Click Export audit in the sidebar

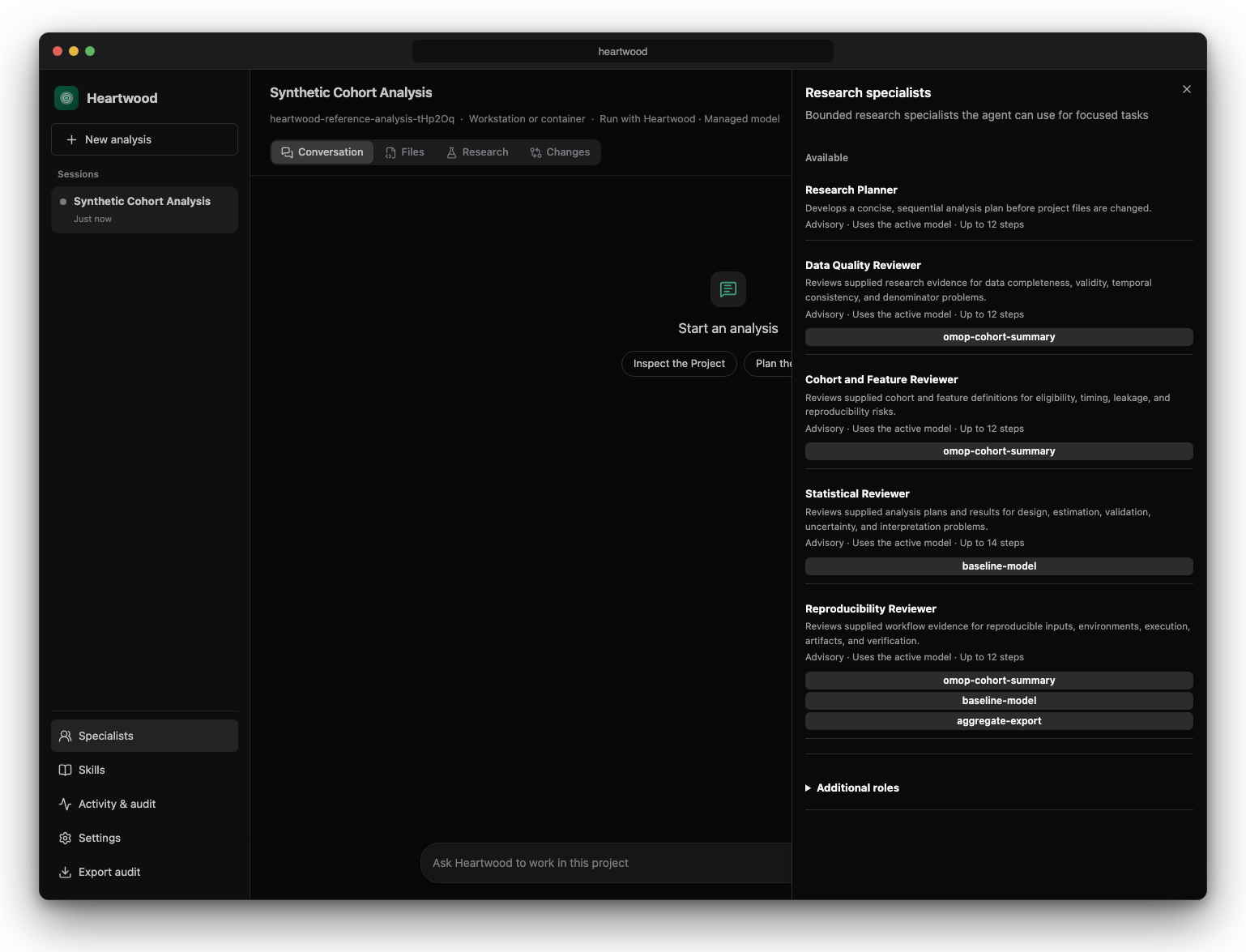(144, 872)
